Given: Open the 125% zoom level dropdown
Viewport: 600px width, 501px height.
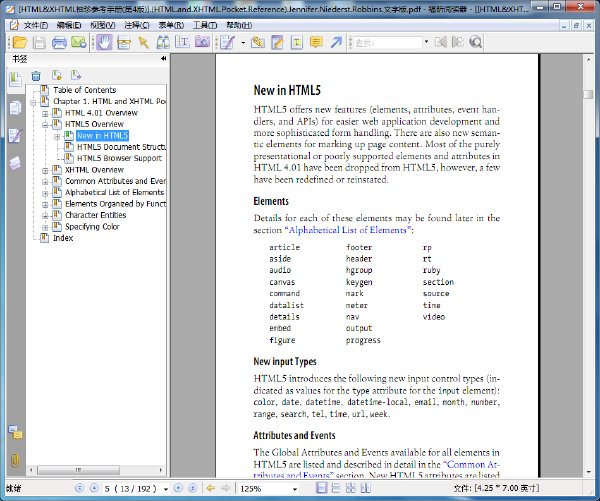Looking at the screenshot, I should point(295,489).
